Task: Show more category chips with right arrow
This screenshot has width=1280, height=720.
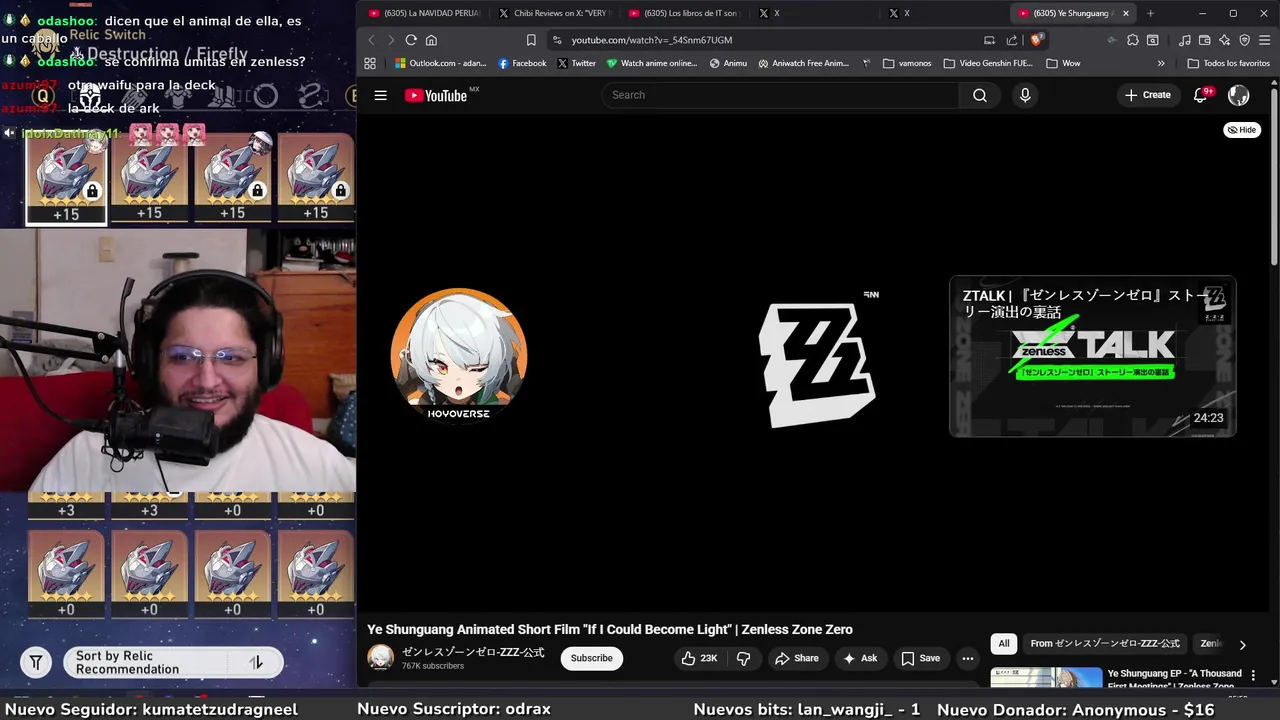Action: (x=1242, y=645)
